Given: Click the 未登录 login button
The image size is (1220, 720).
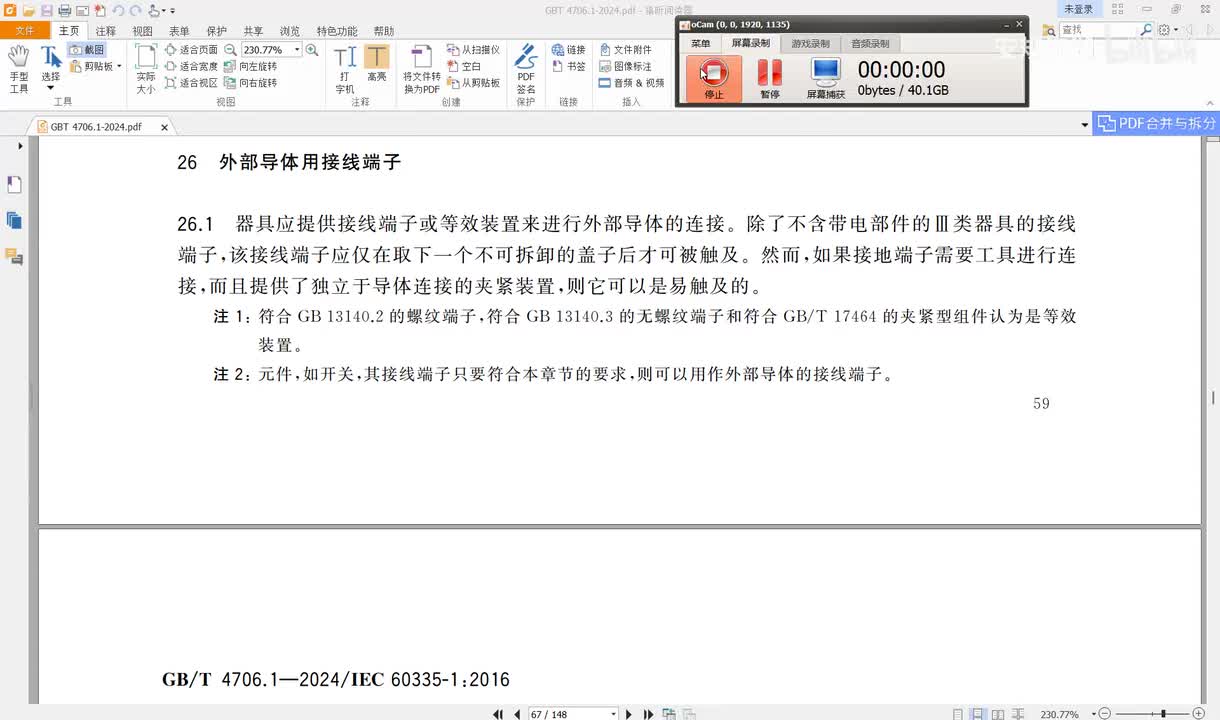Looking at the screenshot, I should pyautogui.click(x=1079, y=9).
